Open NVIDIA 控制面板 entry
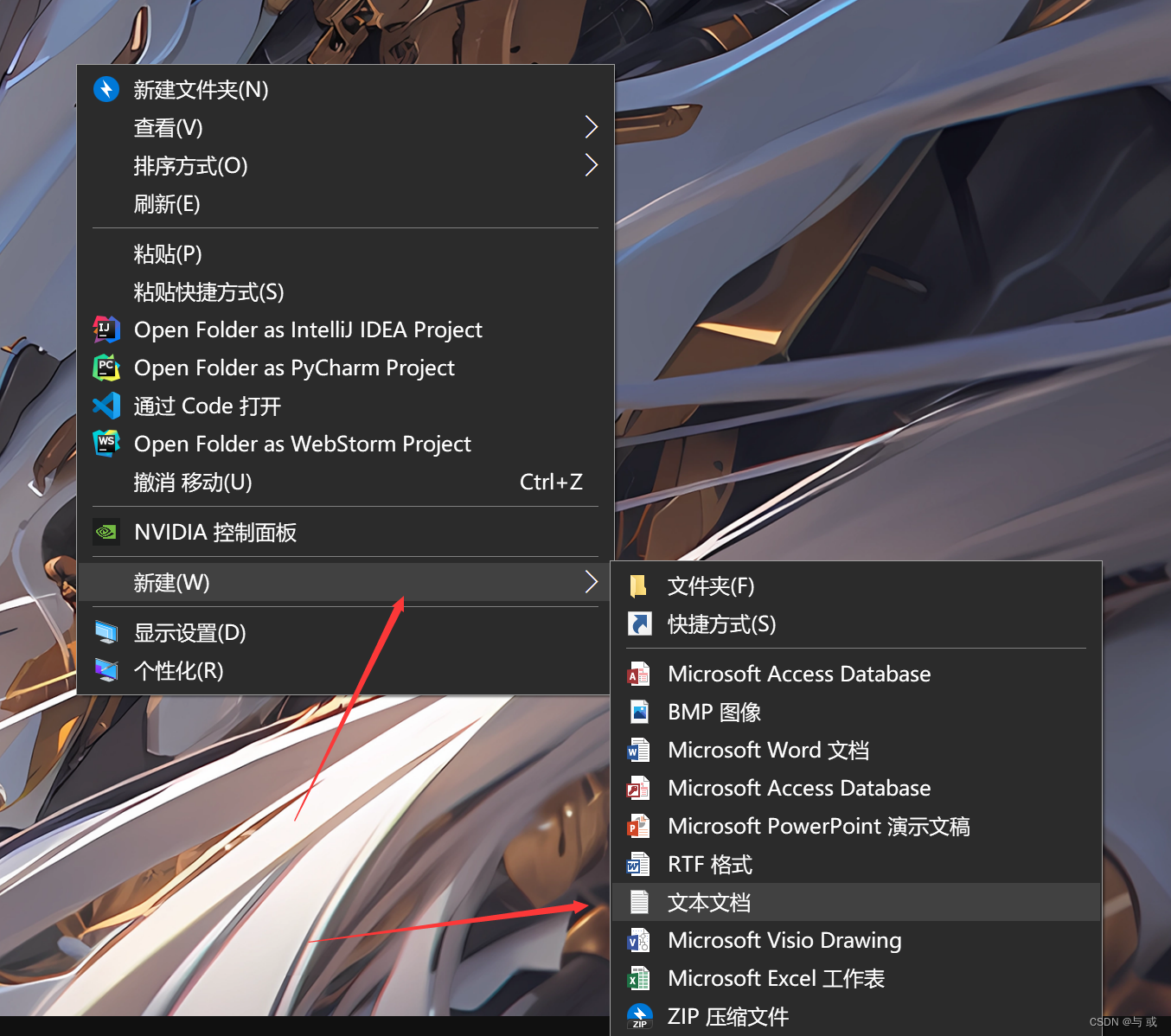The height and width of the screenshot is (1036, 1171). (x=346, y=532)
